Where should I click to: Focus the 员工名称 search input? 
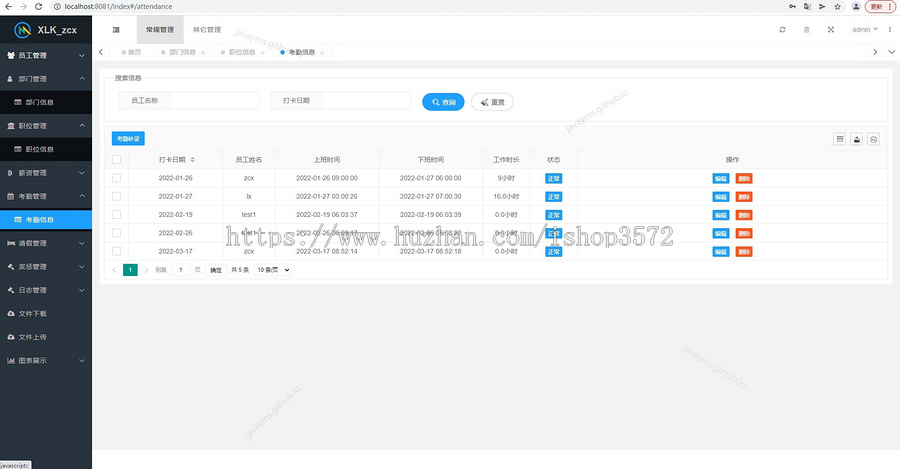coord(215,100)
